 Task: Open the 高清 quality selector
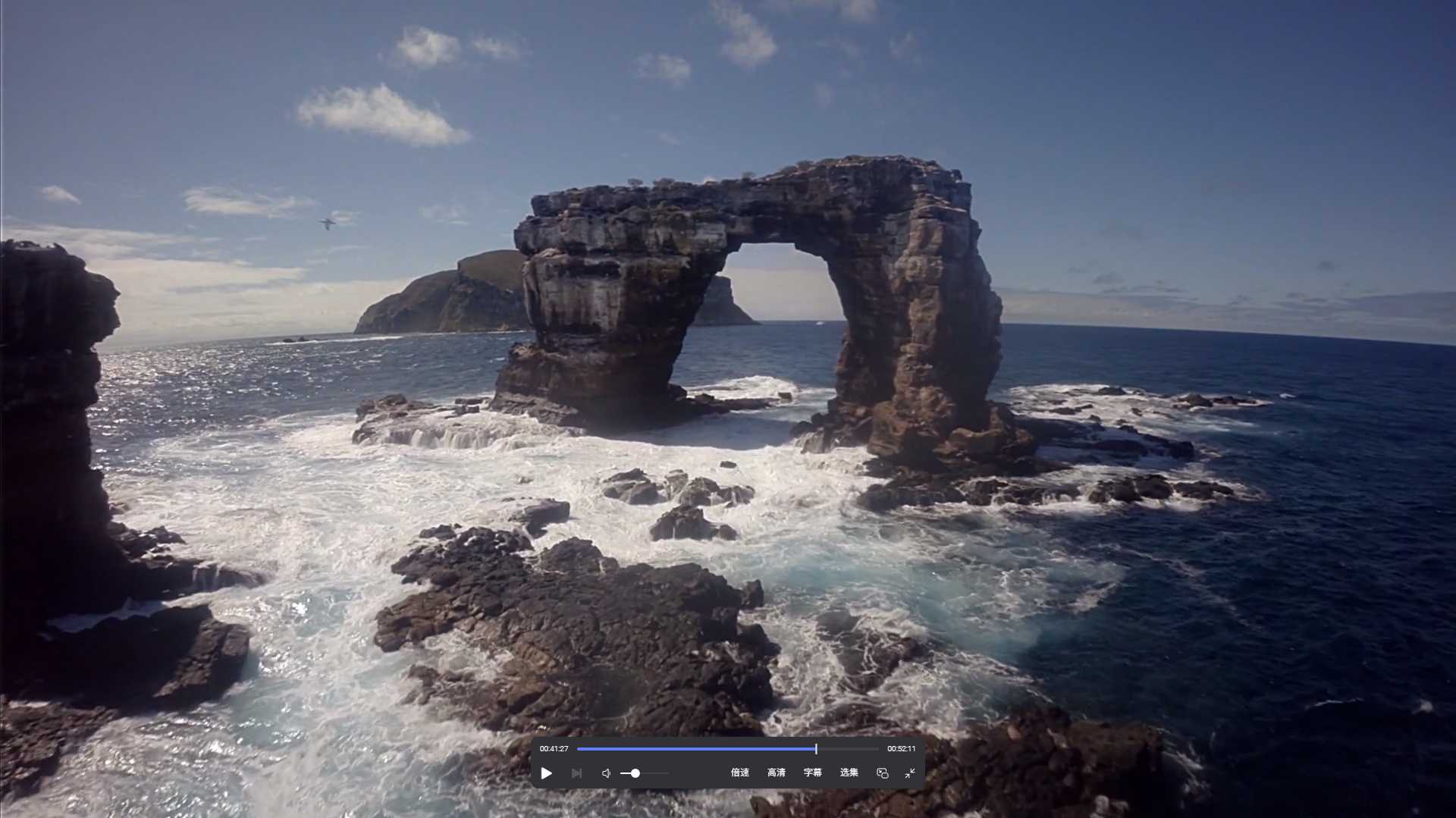pos(776,773)
